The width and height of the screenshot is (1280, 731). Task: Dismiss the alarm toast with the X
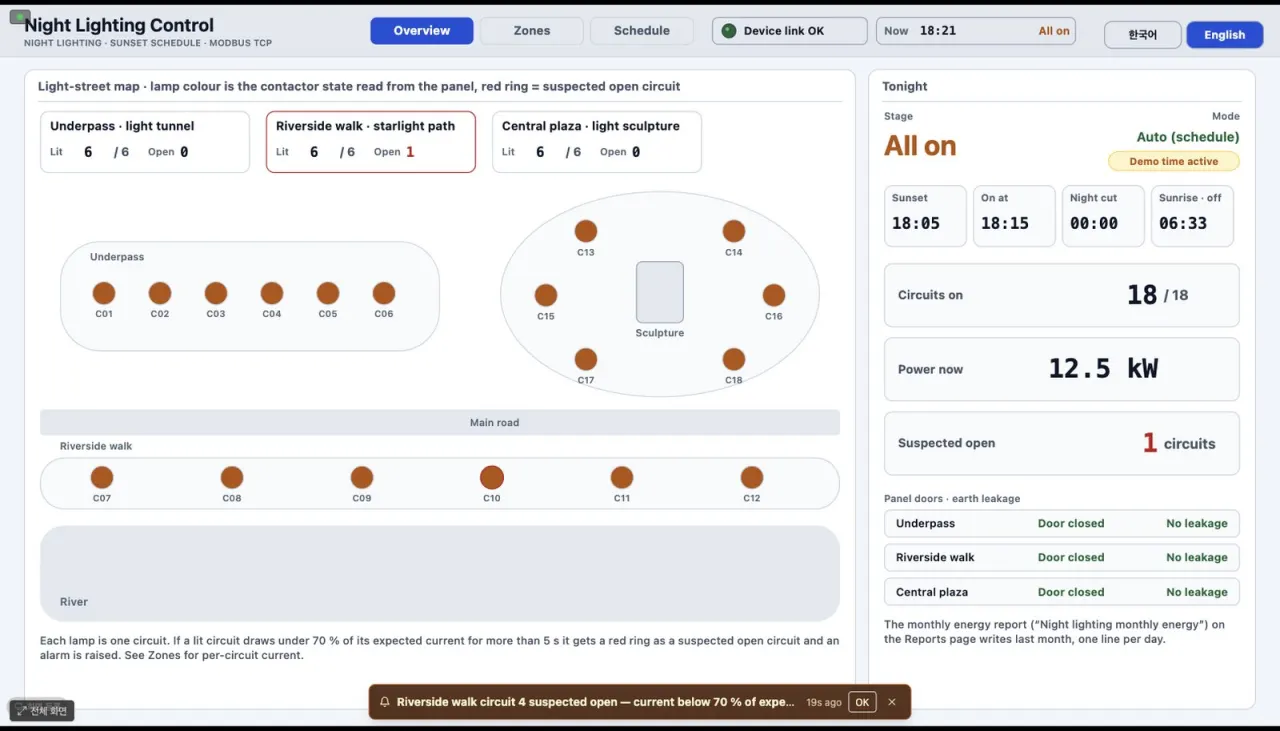[892, 702]
